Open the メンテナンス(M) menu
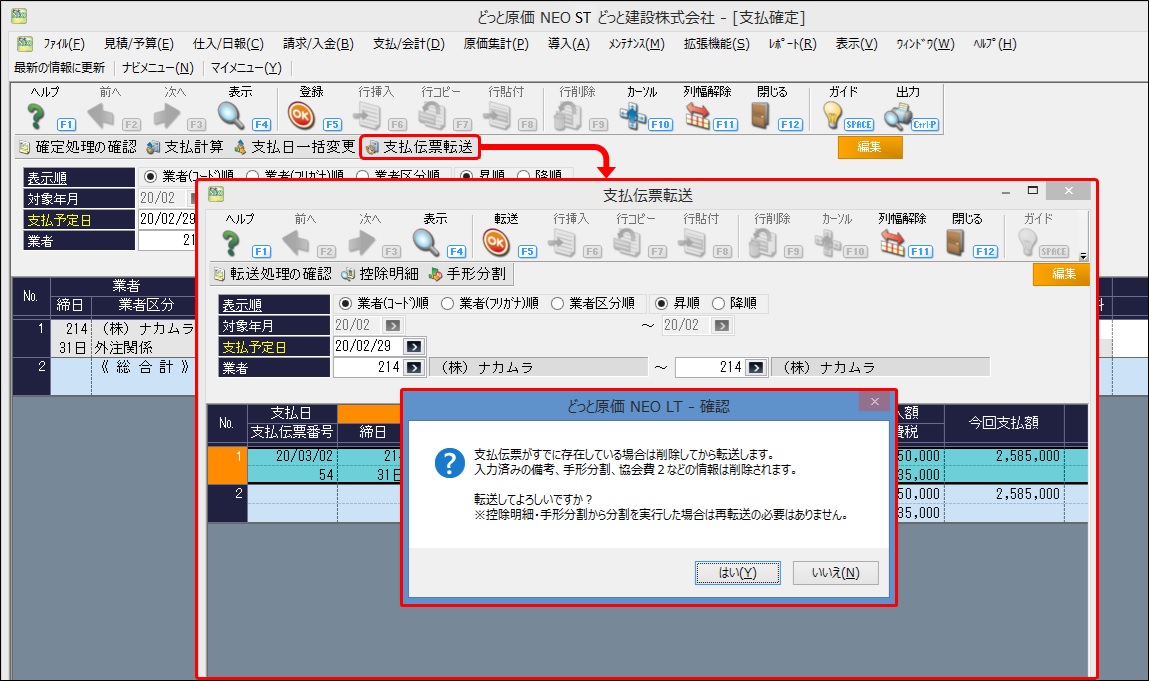 [636, 44]
